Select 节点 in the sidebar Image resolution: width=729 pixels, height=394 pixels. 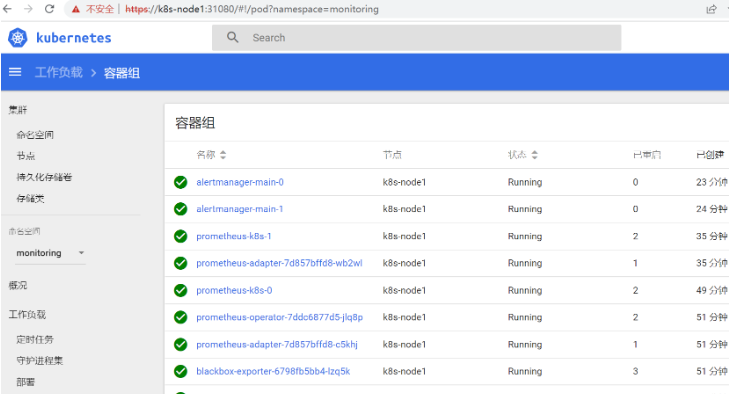coord(26,156)
